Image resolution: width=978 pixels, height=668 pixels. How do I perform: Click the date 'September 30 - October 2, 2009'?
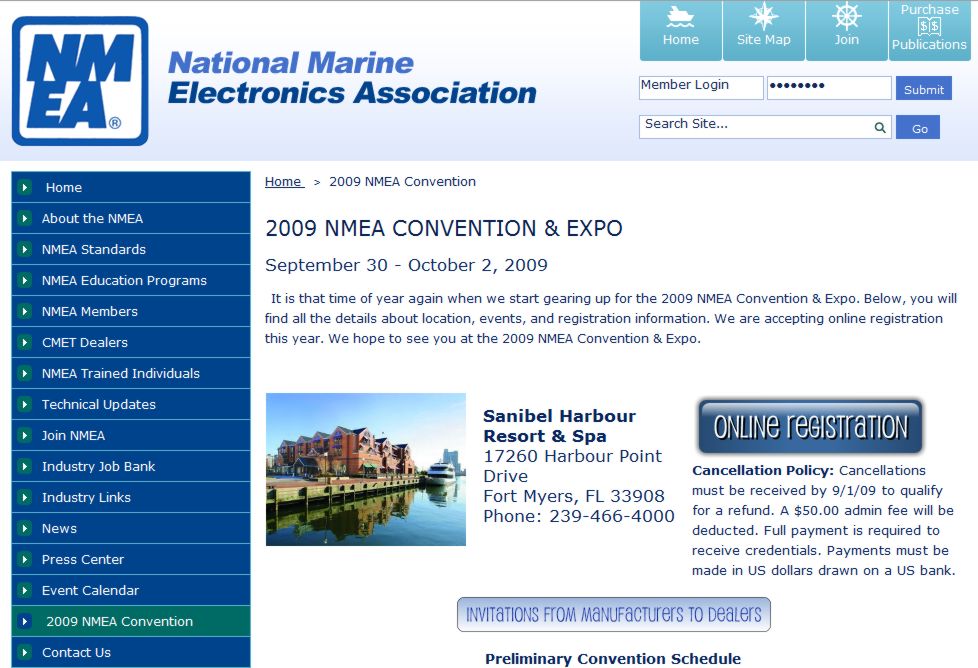[406, 265]
